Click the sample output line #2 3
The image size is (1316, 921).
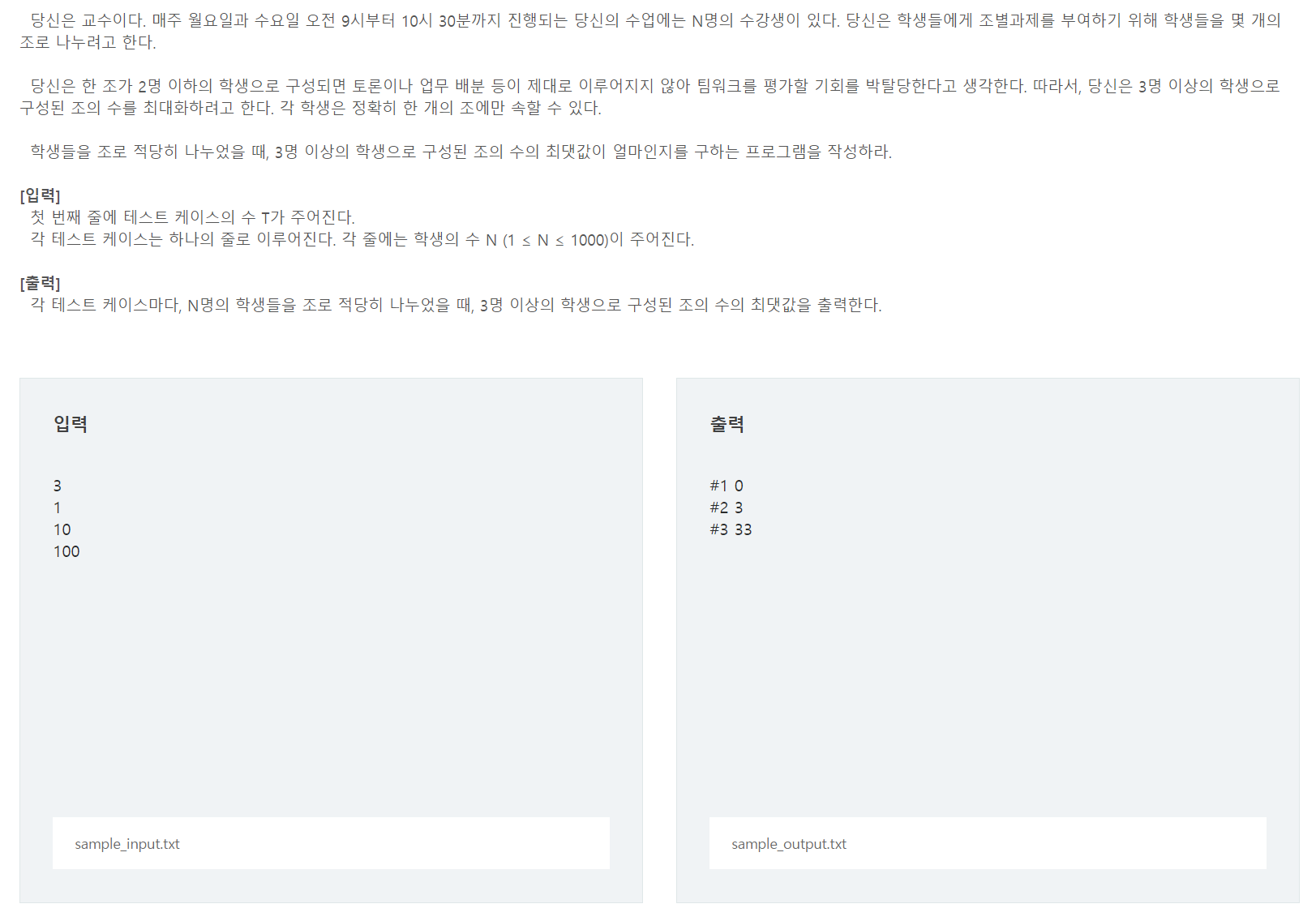click(x=727, y=508)
